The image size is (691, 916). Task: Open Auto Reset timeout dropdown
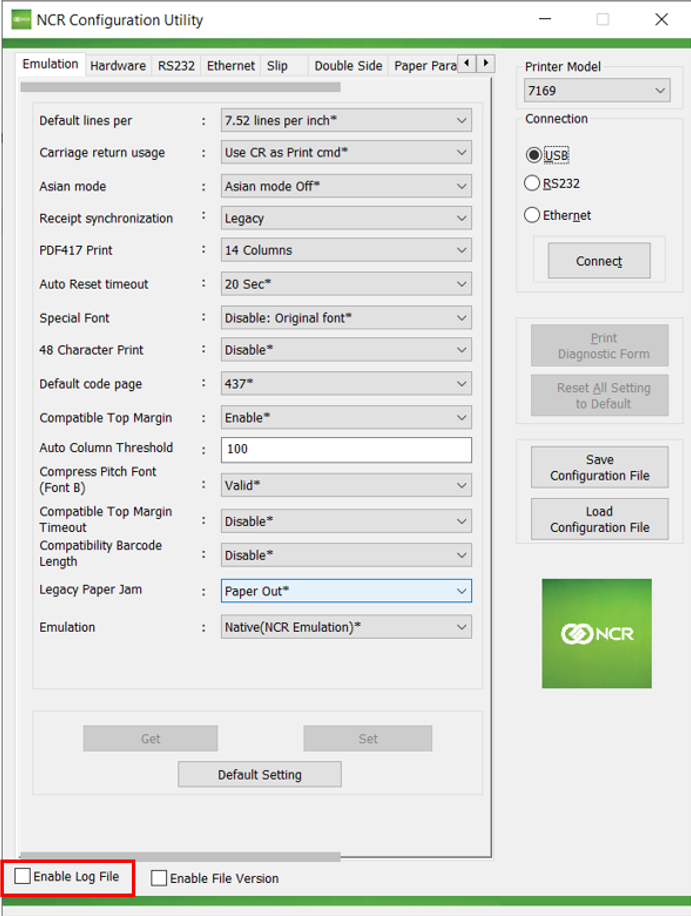pos(346,284)
